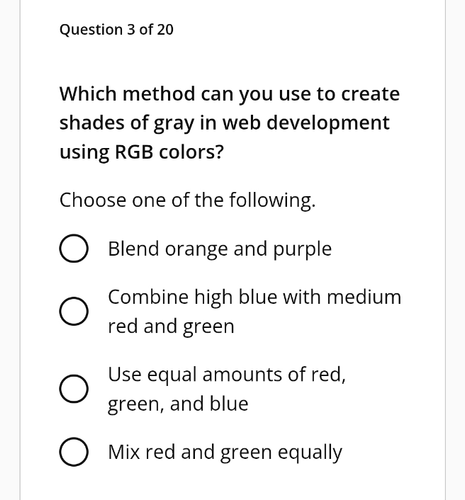Click the word "Question" in the top header
Viewport: 465px width, 500px height.
point(91,30)
